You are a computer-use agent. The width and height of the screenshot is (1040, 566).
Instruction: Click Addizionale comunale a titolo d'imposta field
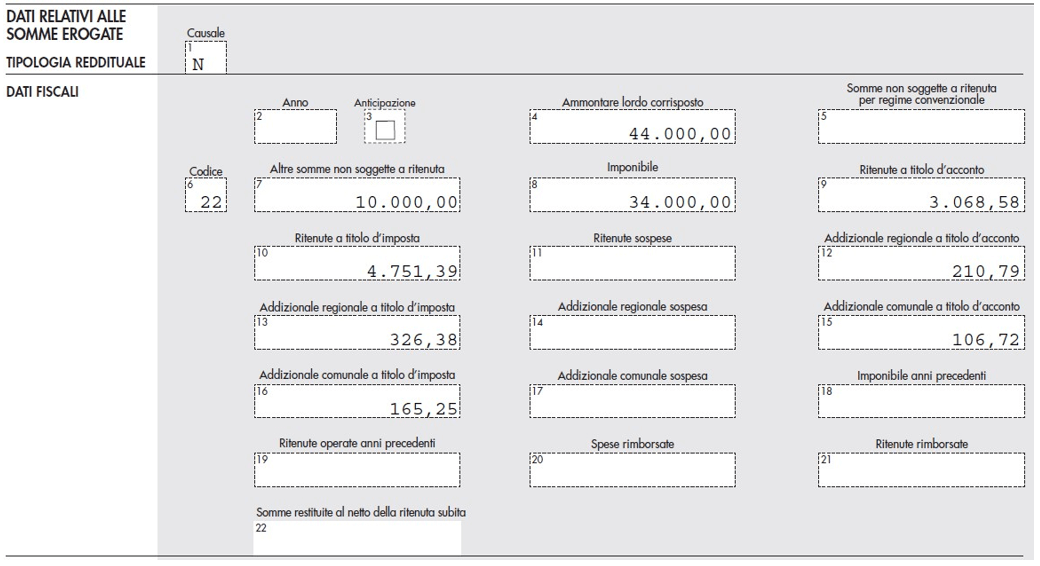[x=357, y=400]
